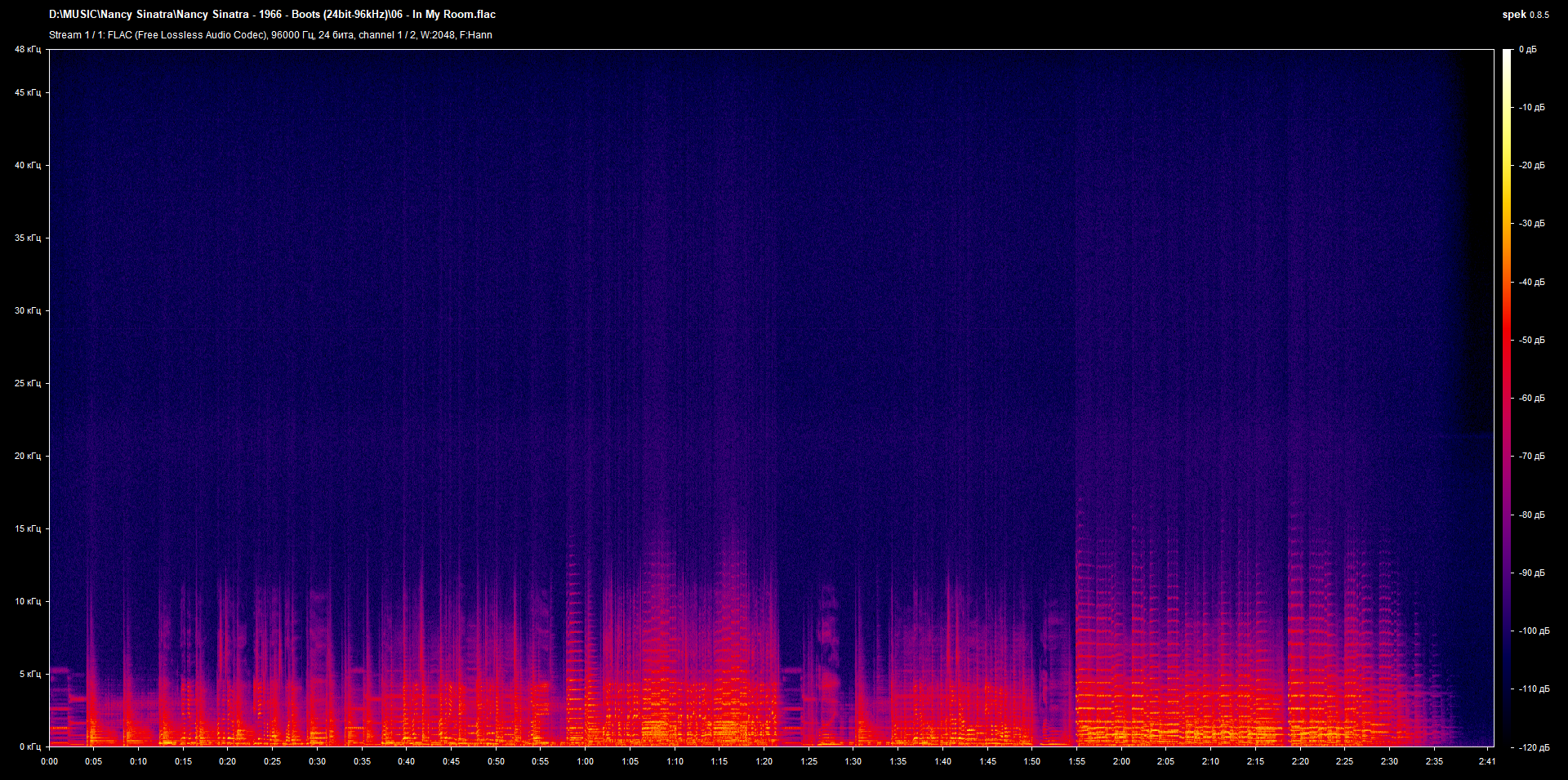Click the stream info line starting Stream 1 / 1: FLAC
This screenshot has height=780, width=1568.
[270, 35]
